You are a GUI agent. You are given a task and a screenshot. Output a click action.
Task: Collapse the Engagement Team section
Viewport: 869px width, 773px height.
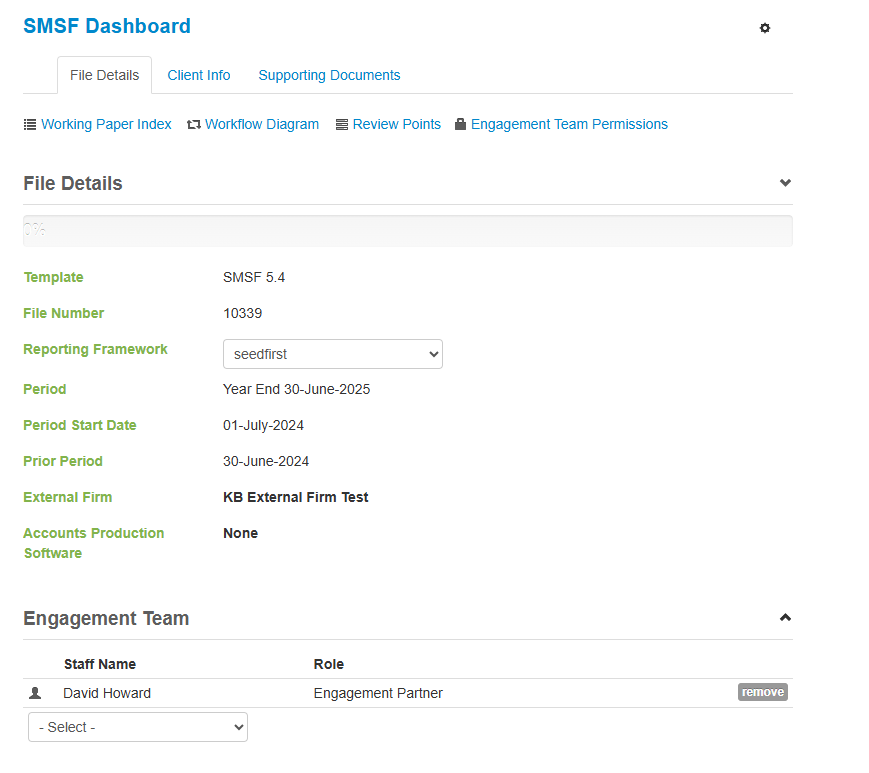pyautogui.click(x=785, y=617)
